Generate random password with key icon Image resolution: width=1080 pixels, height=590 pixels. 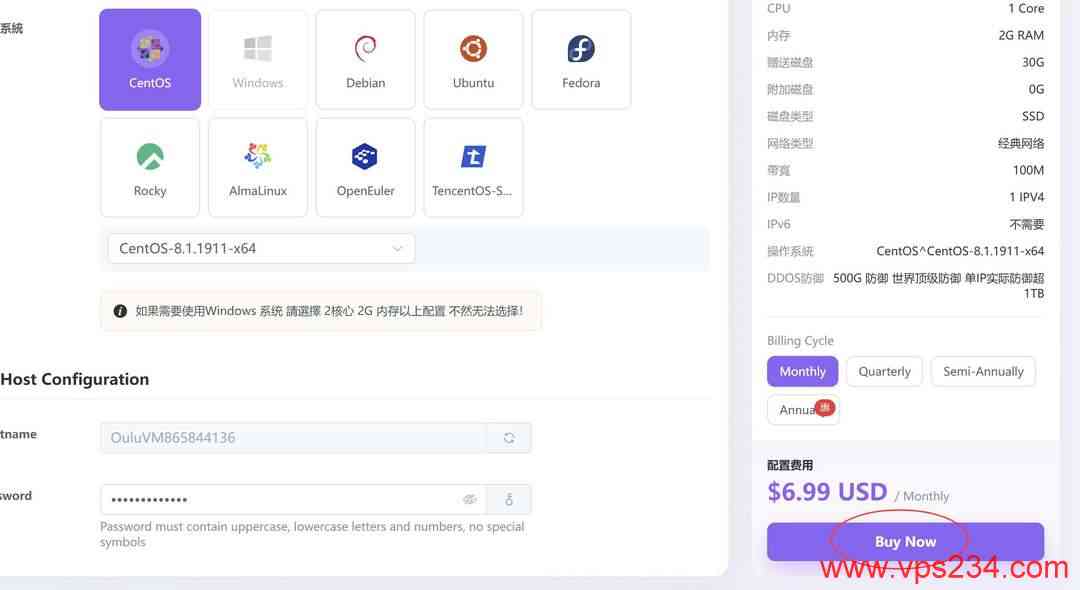[x=509, y=500]
